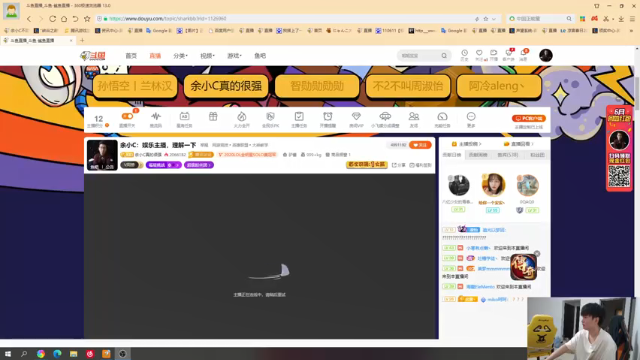Open a new browser tab with plus
The image size is (640, 360).
[82, 40]
